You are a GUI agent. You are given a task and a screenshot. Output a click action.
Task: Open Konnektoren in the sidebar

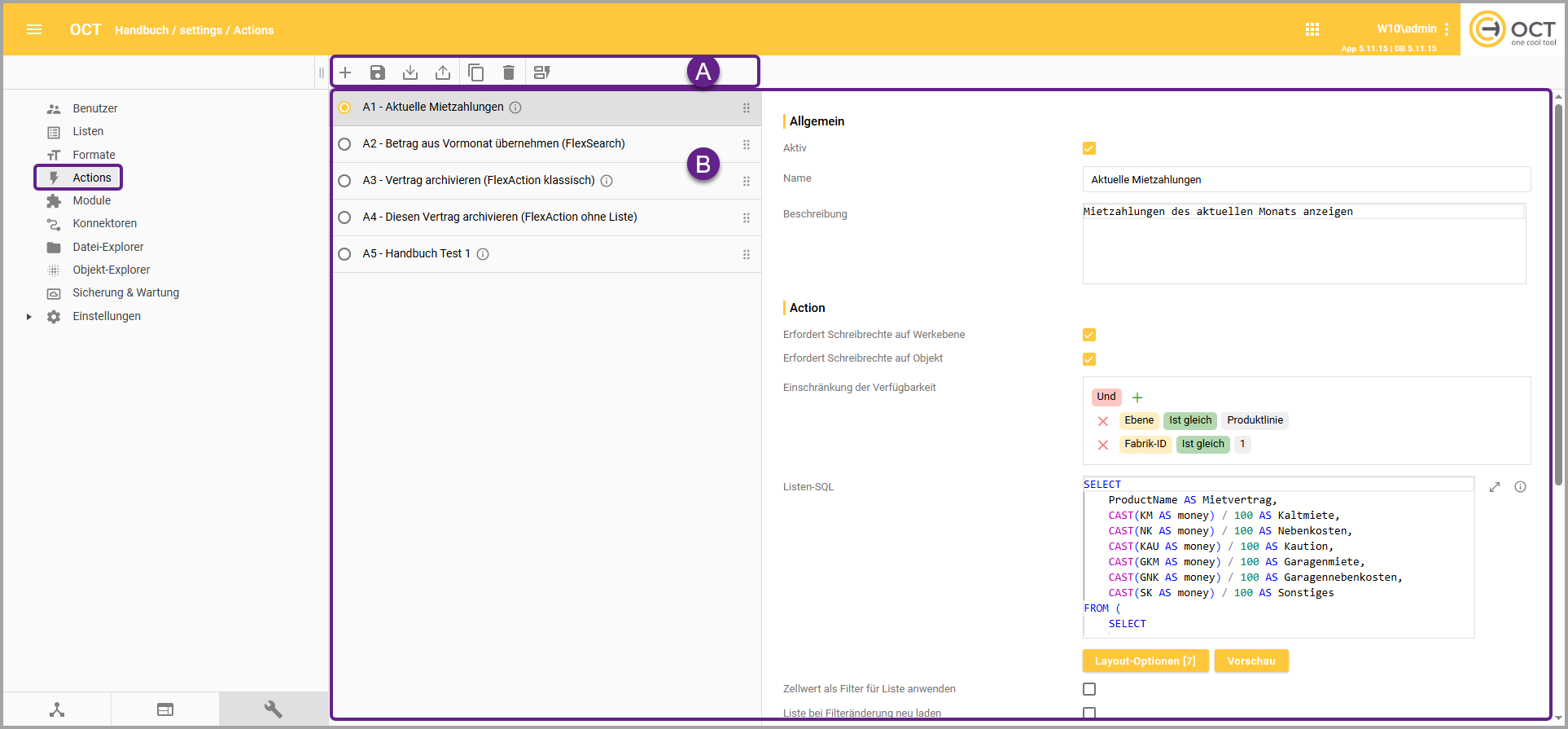click(104, 223)
